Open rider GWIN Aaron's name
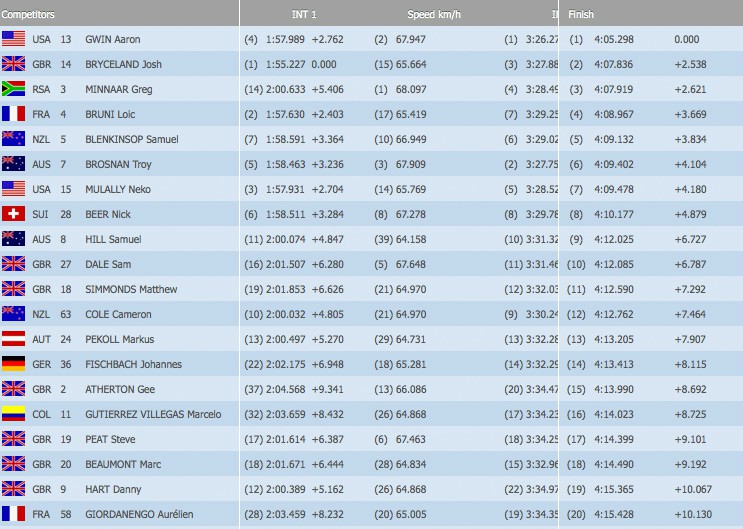The image size is (743, 529). pyautogui.click(x=113, y=39)
